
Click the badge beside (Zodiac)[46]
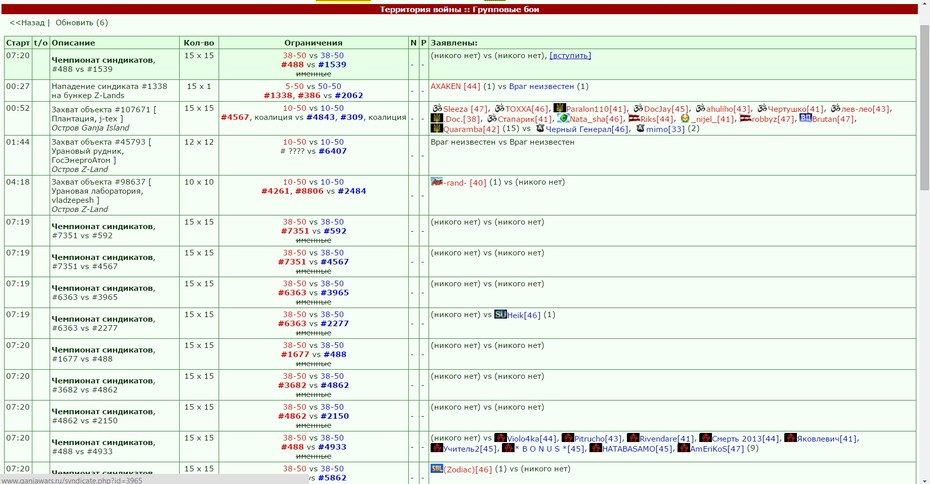[x=437, y=469]
